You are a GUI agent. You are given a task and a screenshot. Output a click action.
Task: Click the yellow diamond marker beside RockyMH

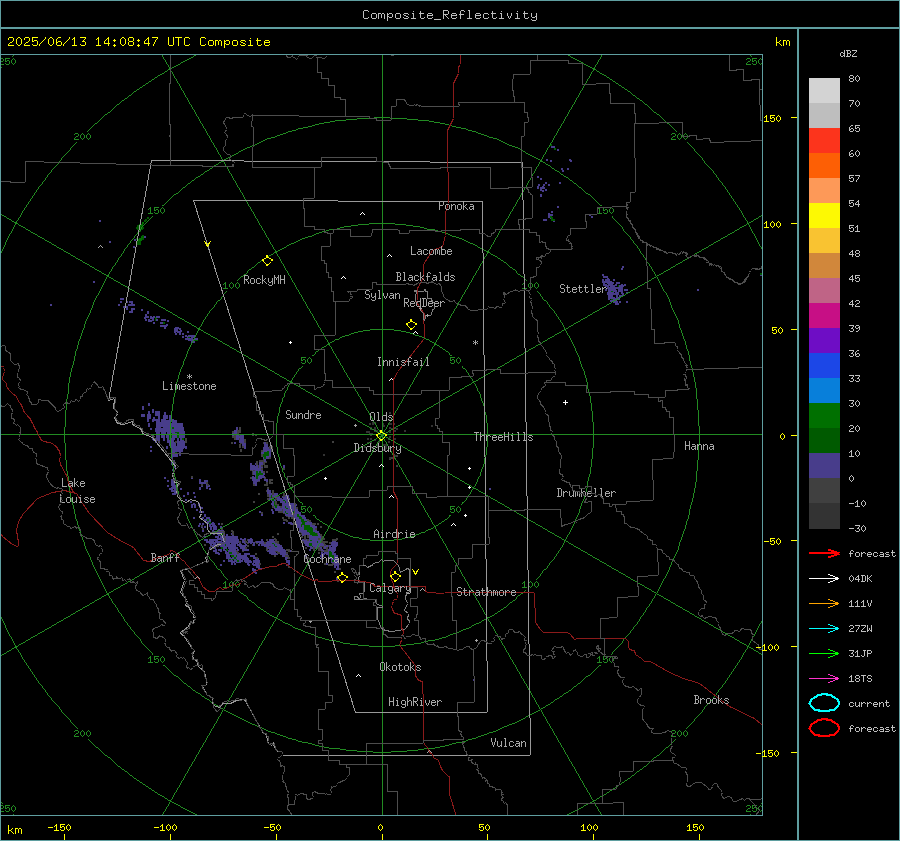click(x=267, y=261)
